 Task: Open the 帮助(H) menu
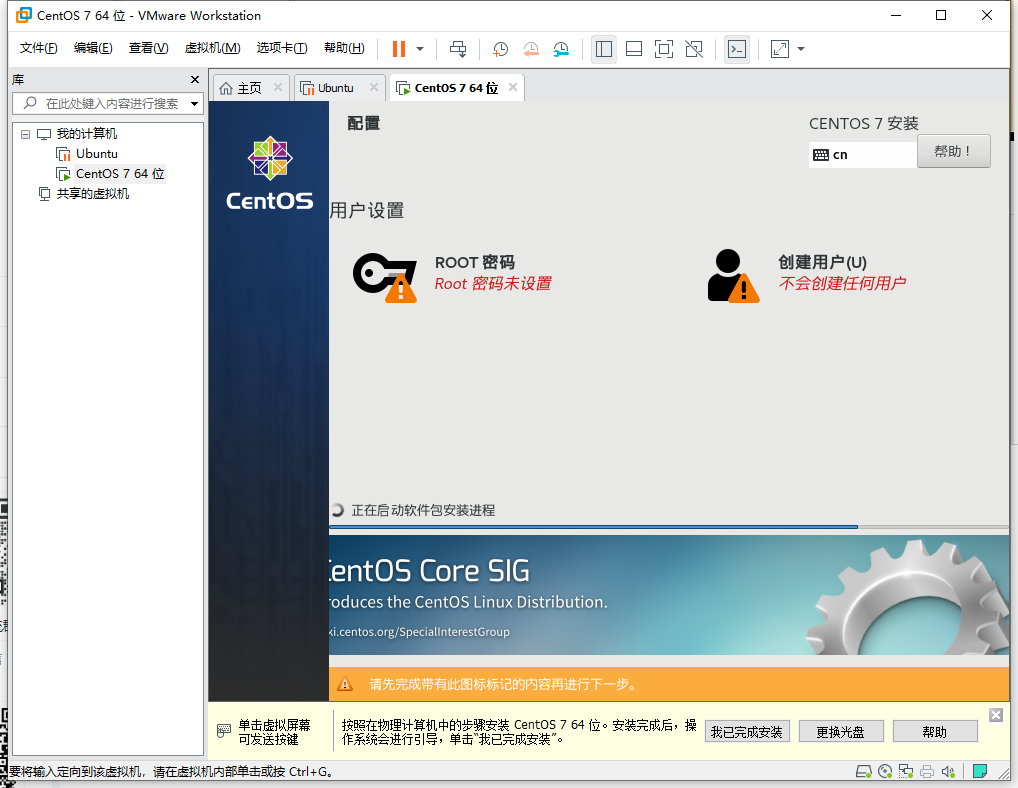344,48
